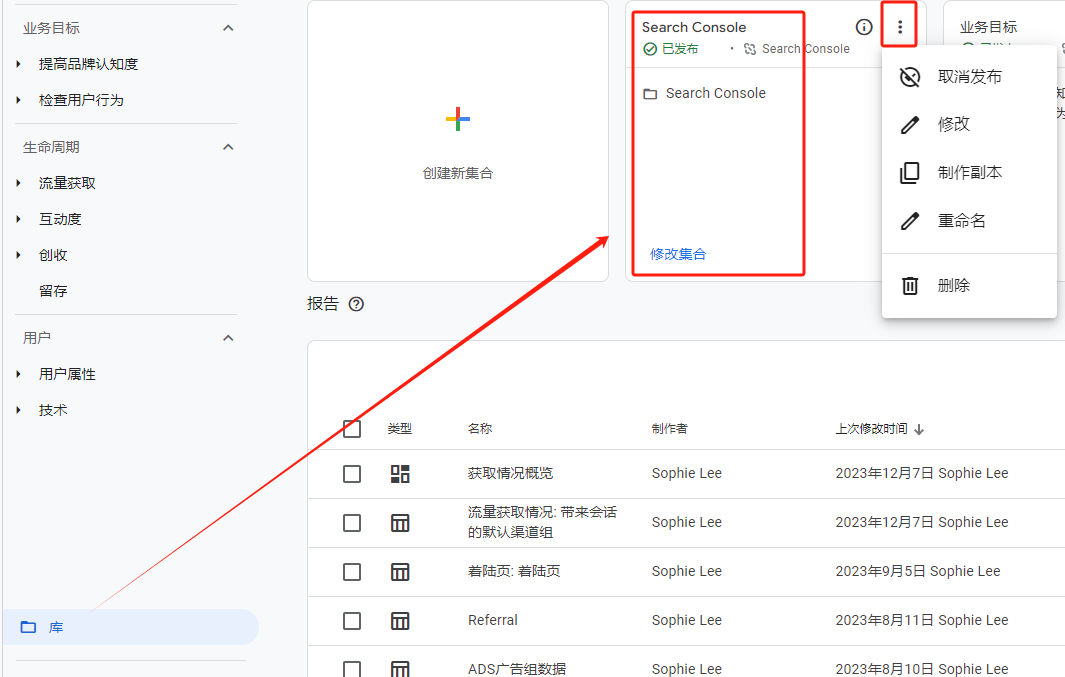
Task: Collapse the 用户 section
Action: pos(228,337)
